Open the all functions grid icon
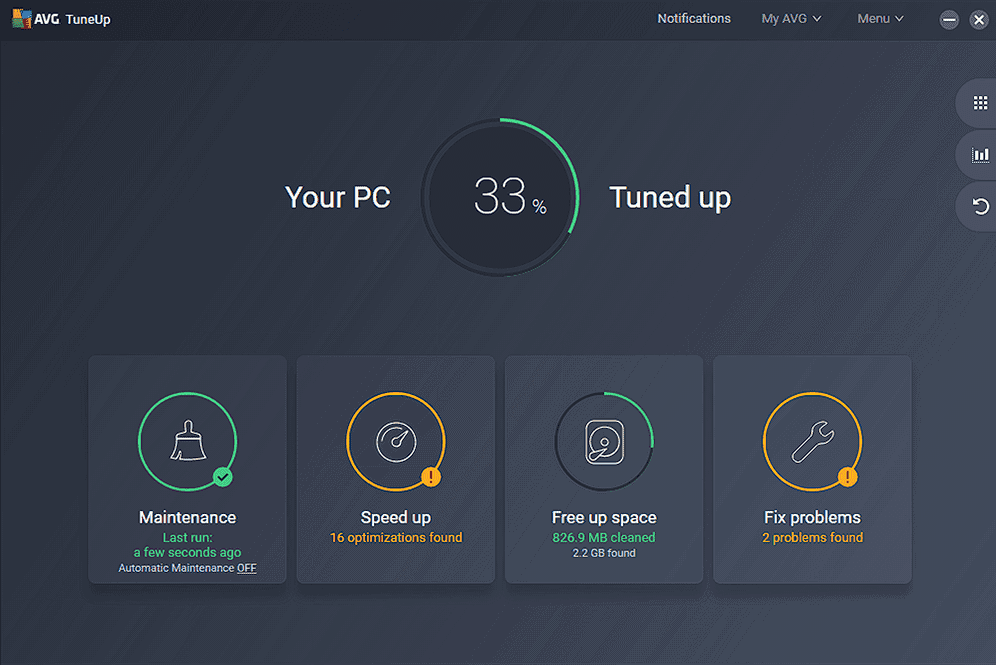 980,103
